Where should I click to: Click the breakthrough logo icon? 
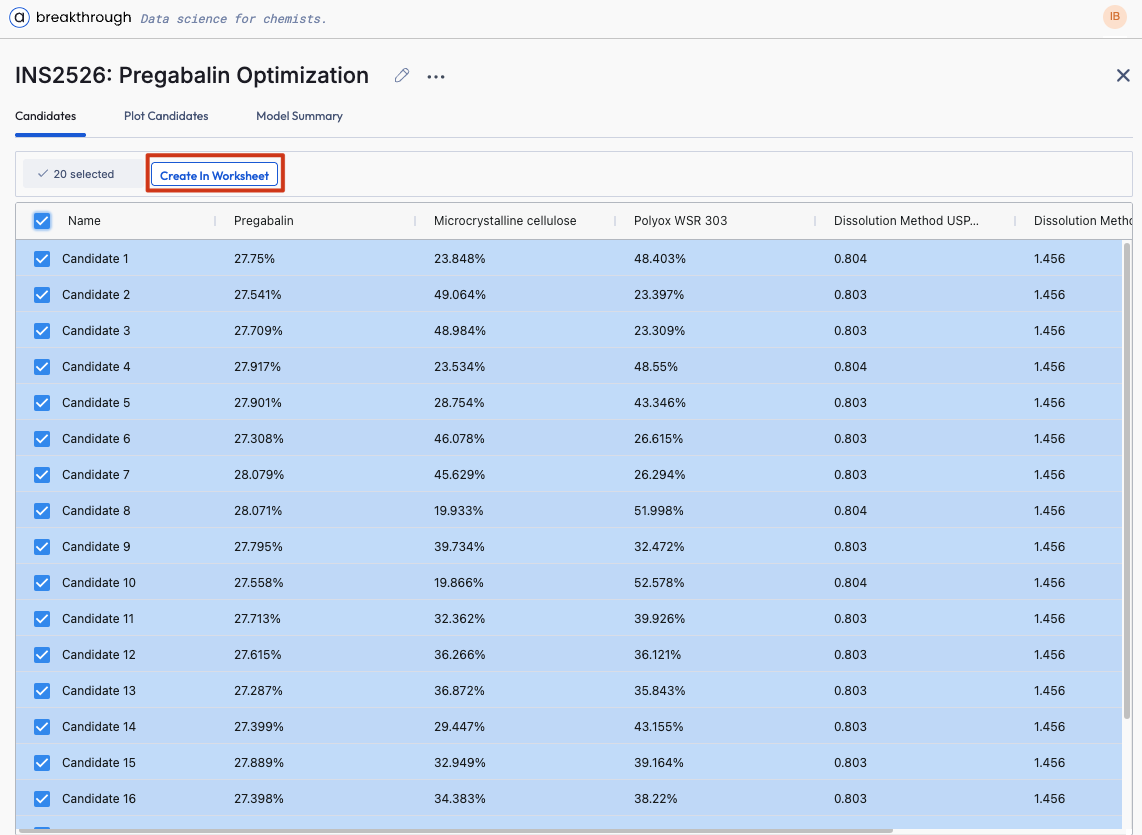point(20,17)
